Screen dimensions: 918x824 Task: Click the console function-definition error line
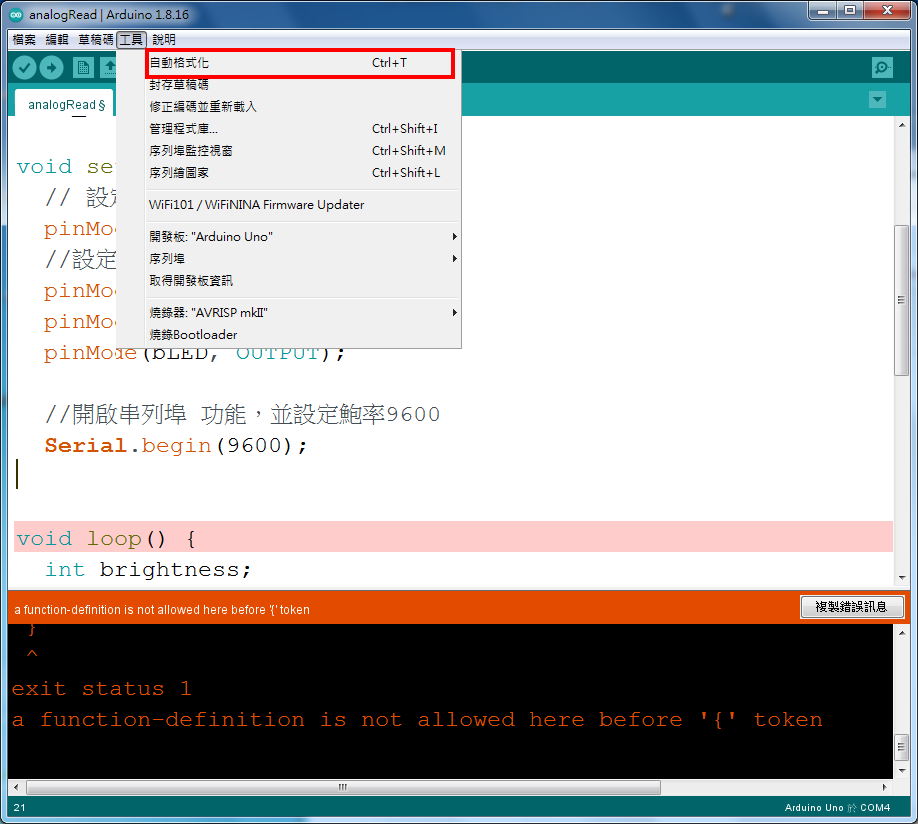[417, 720]
